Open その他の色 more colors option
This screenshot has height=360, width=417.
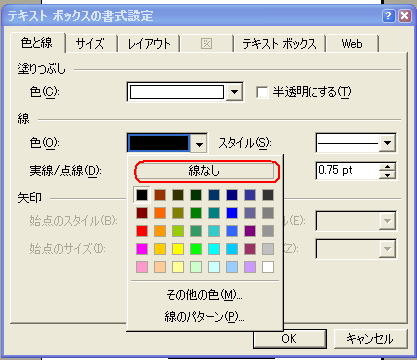click(204, 295)
